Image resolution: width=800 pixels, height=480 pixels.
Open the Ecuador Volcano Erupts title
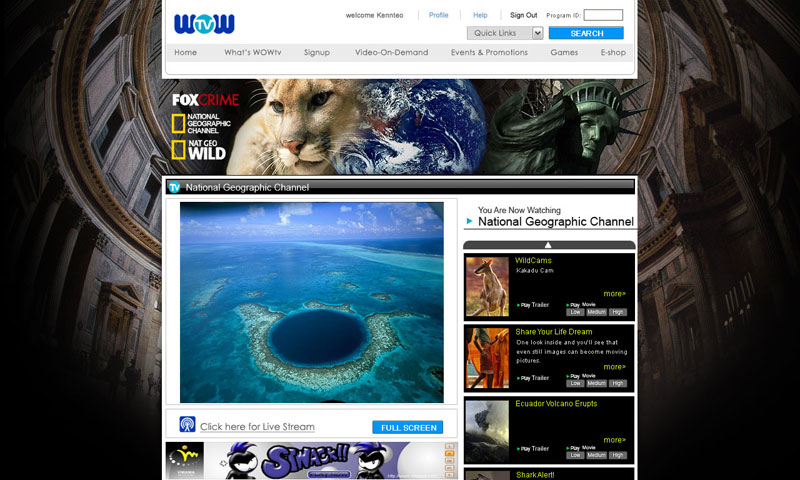pyautogui.click(x=556, y=403)
